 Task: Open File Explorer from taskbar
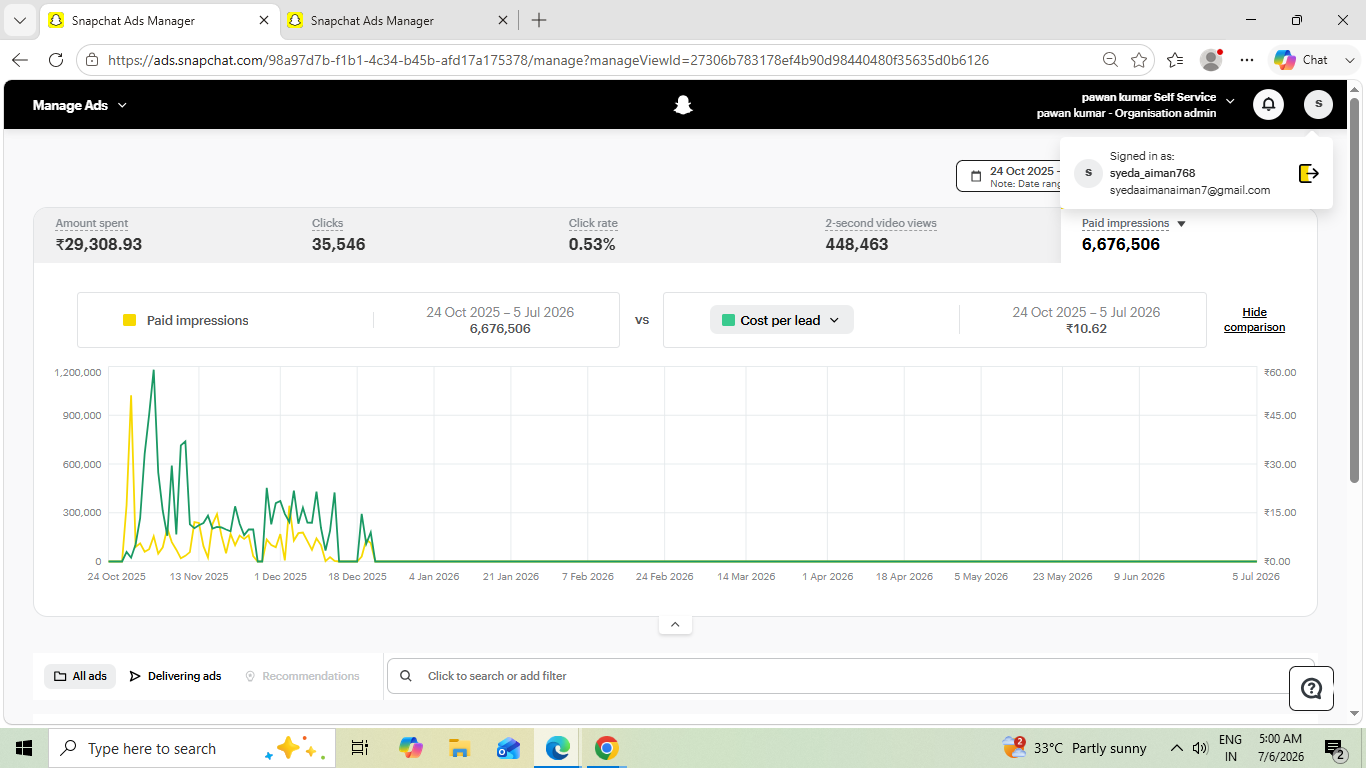tap(459, 748)
